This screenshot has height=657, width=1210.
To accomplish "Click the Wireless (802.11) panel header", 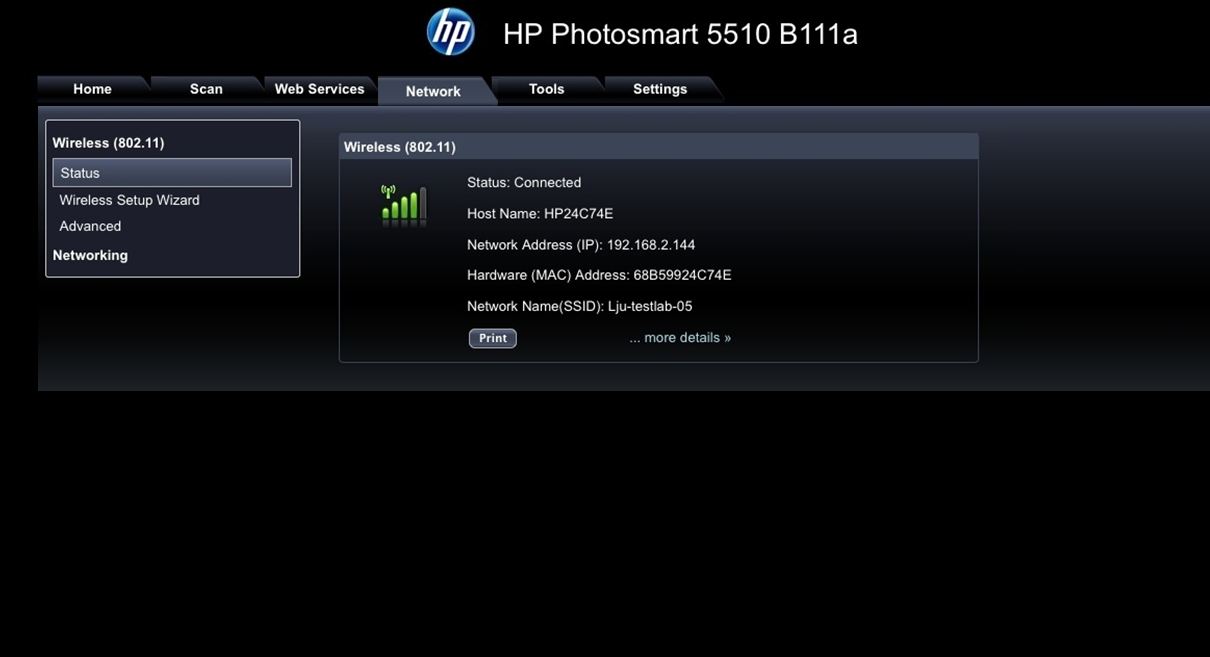I will (x=658, y=147).
